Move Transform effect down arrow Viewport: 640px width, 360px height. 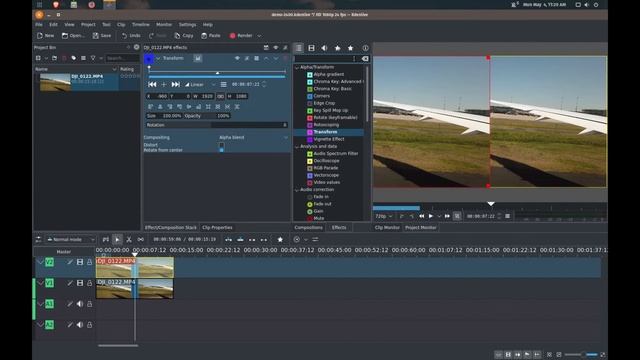276,58
